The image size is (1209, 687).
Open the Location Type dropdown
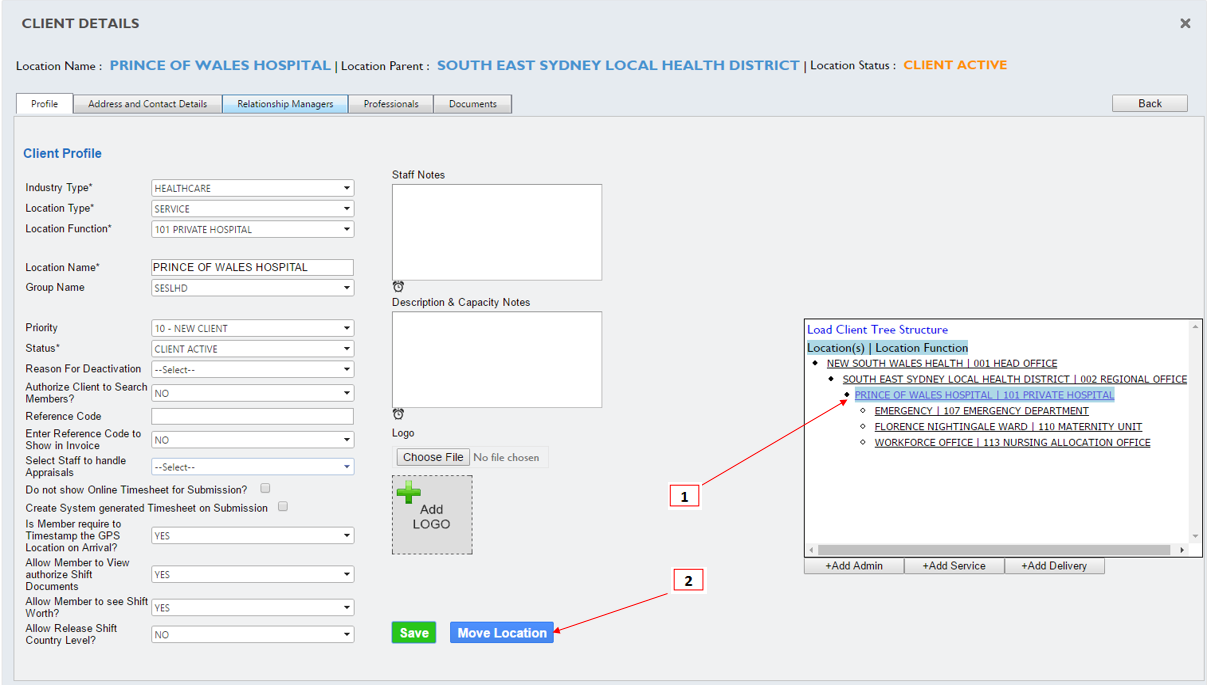[x=253, y=209]
